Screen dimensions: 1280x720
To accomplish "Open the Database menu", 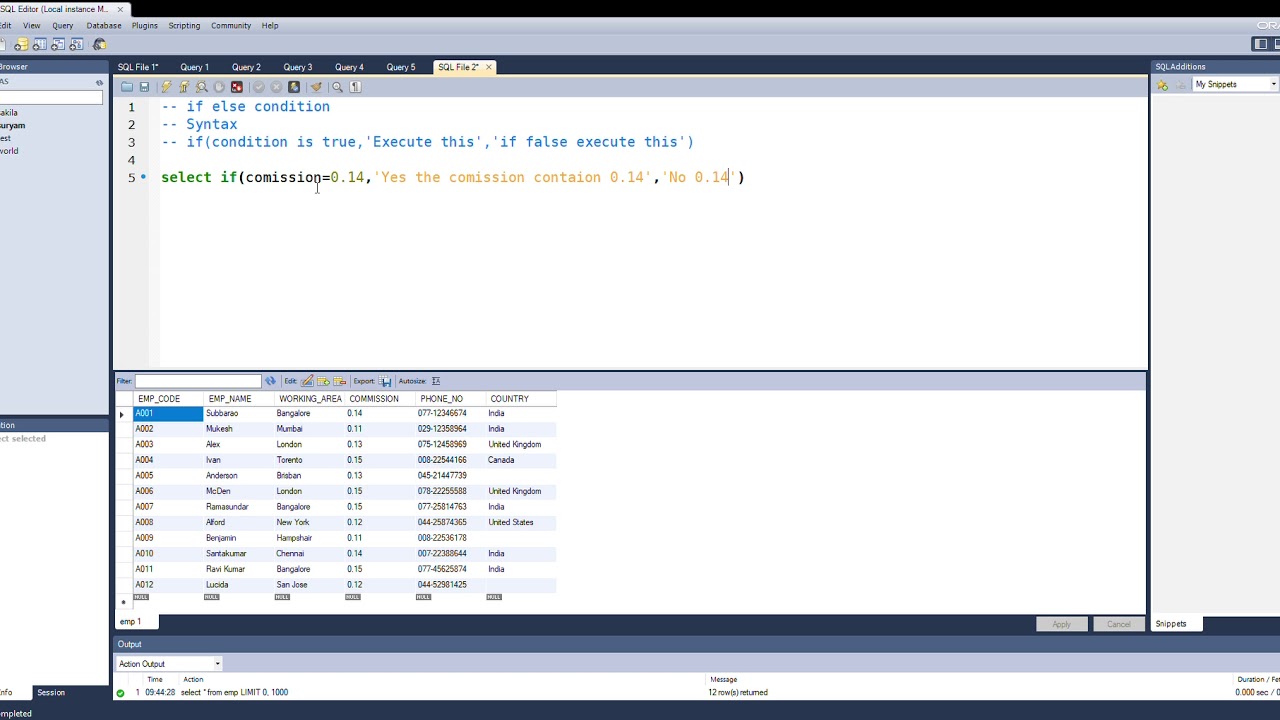I will (104, 25).
